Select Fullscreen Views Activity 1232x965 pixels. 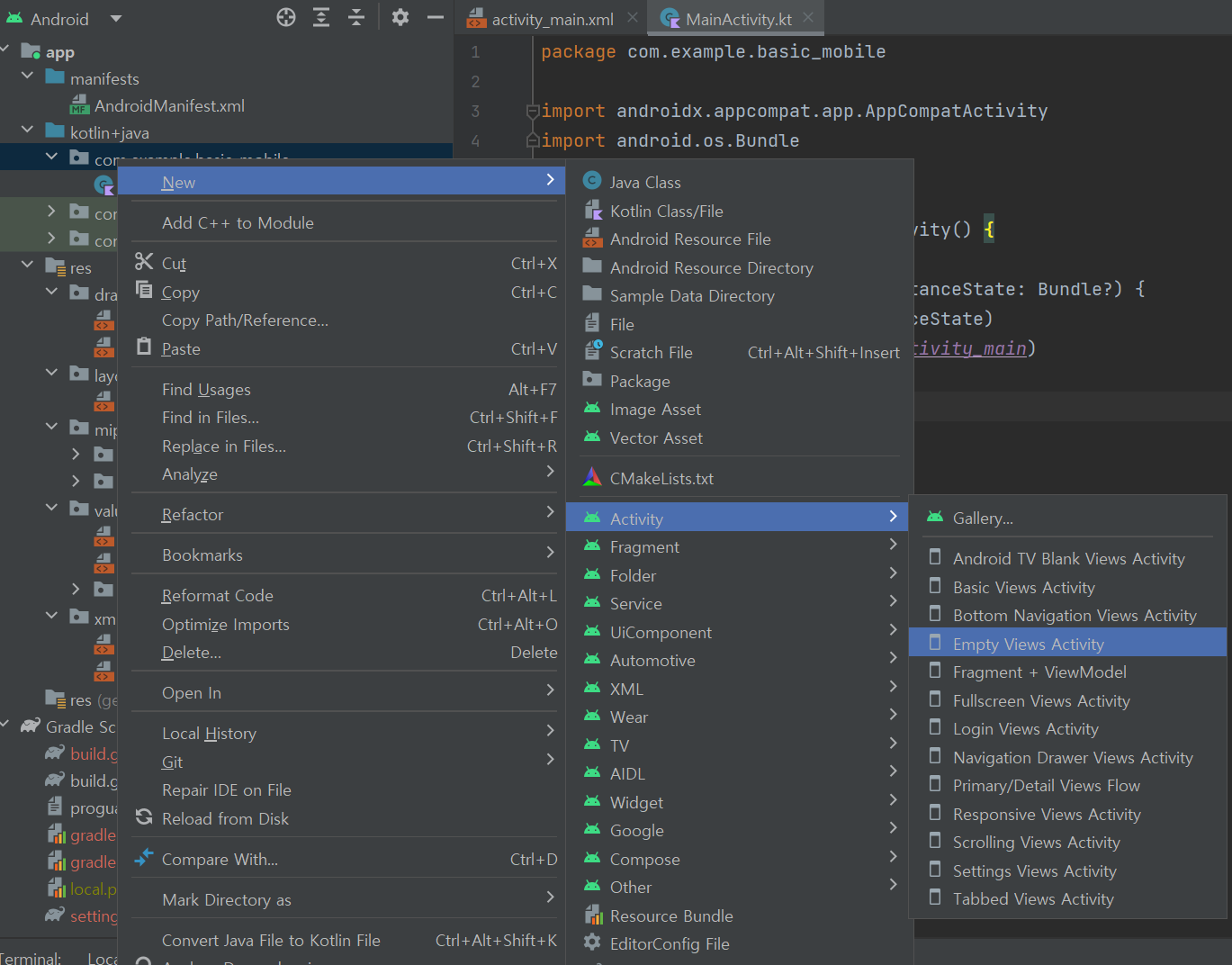(x=1068, y=700)
